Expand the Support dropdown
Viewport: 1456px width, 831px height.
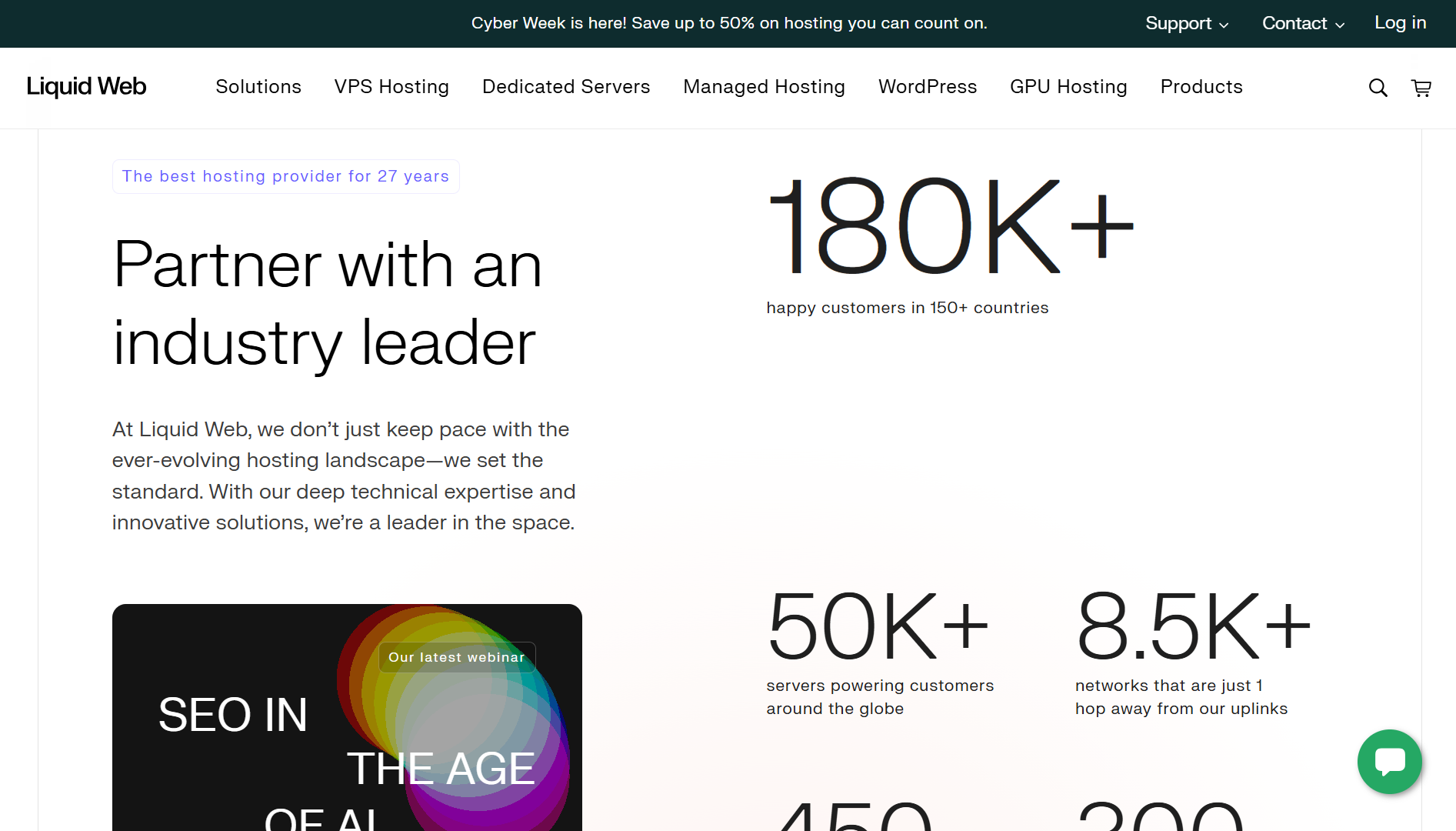1186,24
